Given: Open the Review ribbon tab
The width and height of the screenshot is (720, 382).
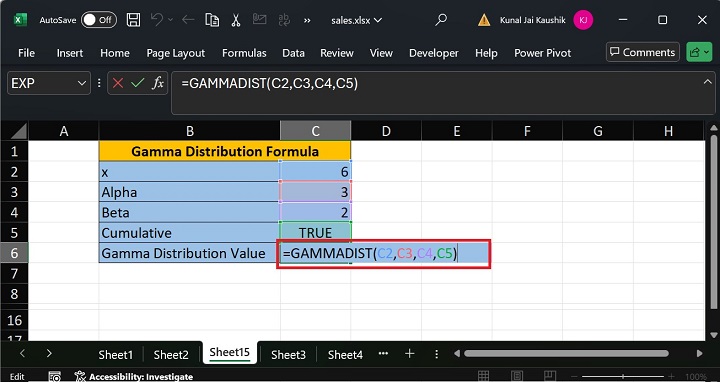Looking at the screenshot, I should (337, 53).
